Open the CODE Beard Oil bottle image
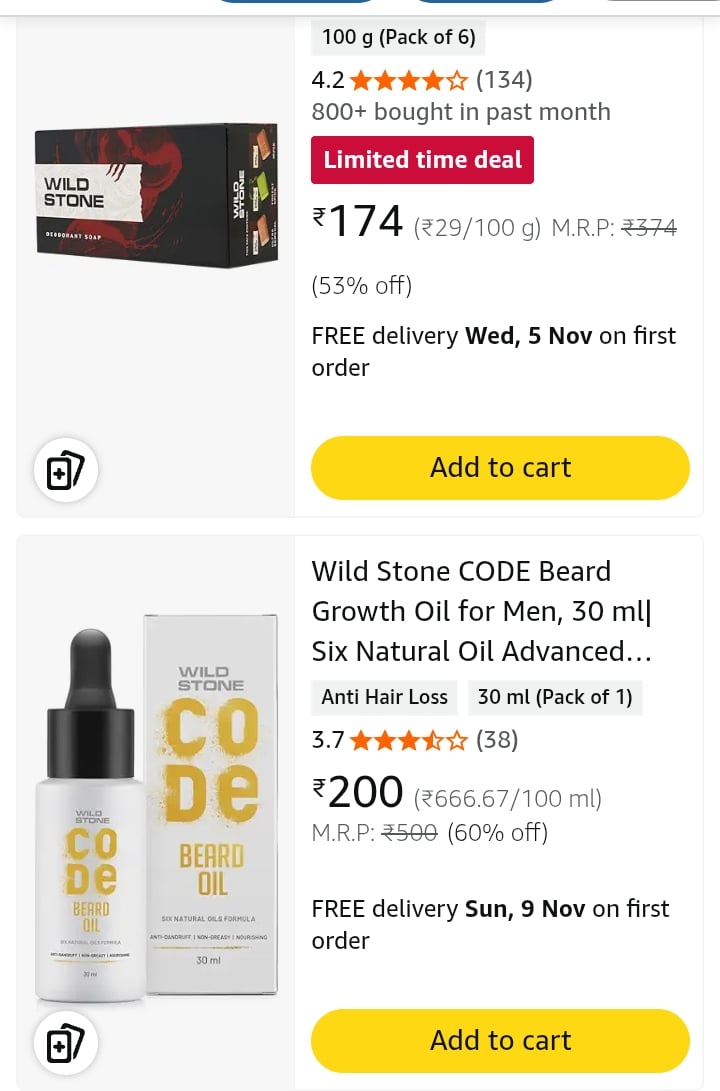Screen dimensions: 720x1091 click(x=156, y=810)
